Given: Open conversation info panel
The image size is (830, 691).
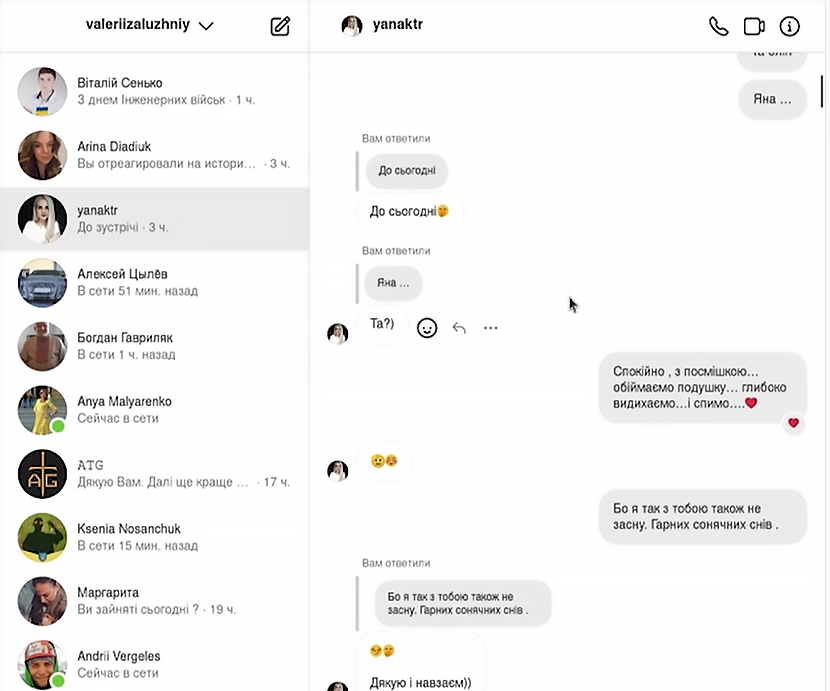Looking at the screenshot, I should [789, 26].
